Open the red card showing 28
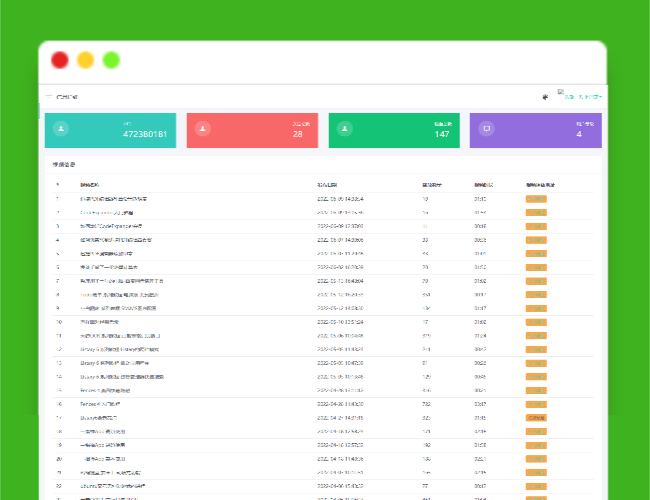The height and width of the screenshot is (500, 650). (252, 130)
